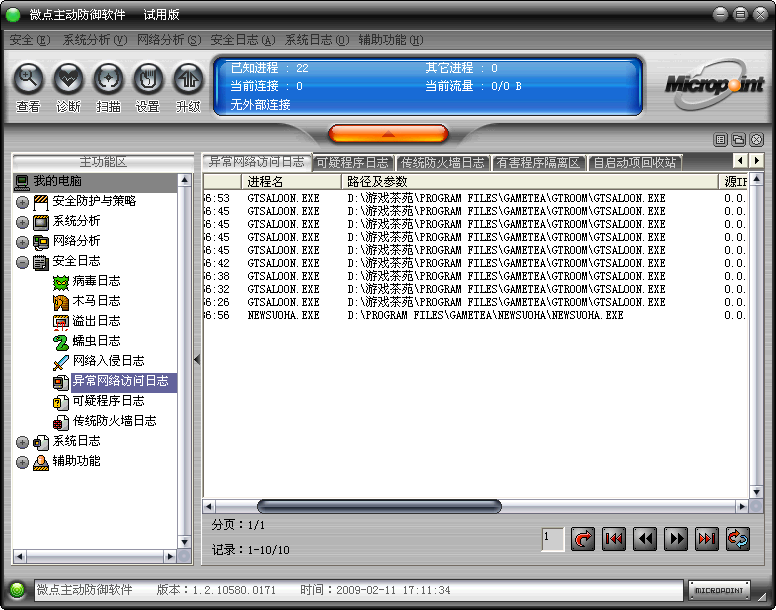Click the MICROPOINT status bar button
The height and width of the screenshot is (610, 776).
pyautogui.click(x=719, y=590)
